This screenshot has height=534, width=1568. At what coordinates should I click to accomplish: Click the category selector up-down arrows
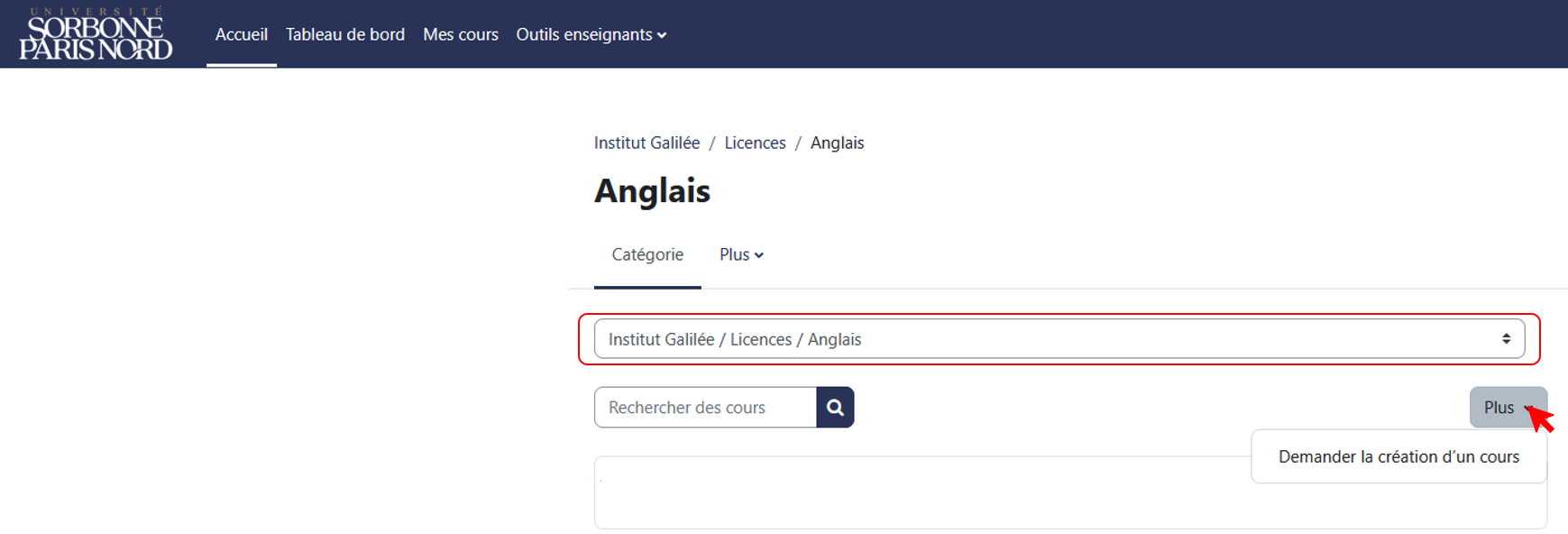tap(1506, 339)
